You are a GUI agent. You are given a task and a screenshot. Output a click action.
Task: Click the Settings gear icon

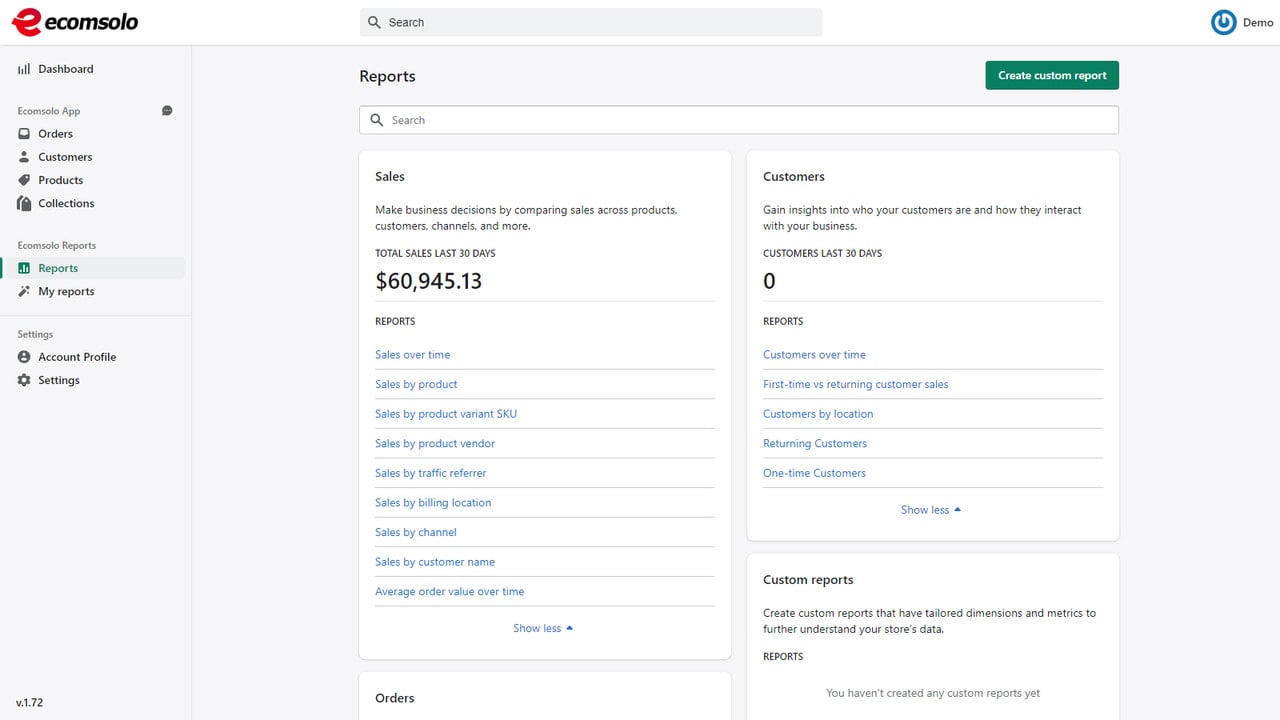tap(24, 380)
